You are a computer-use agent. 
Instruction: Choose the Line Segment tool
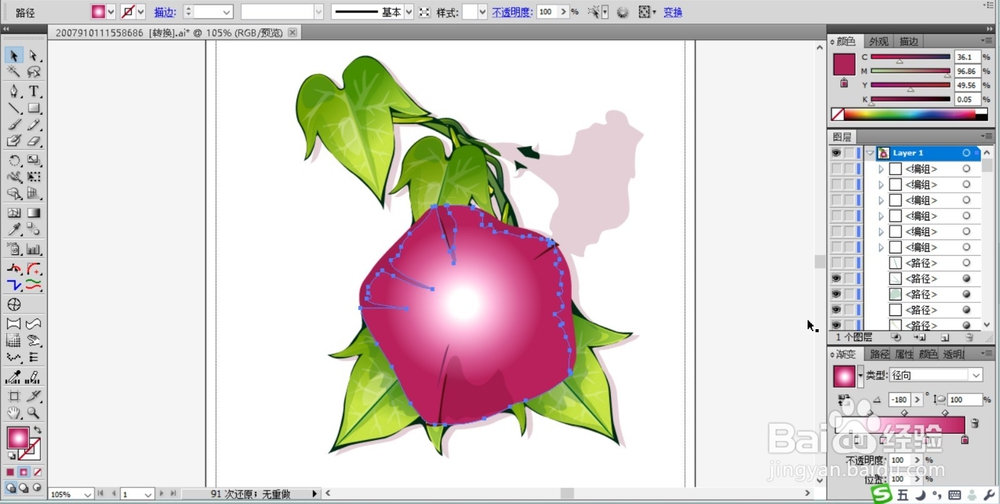(x=14, y=108)
